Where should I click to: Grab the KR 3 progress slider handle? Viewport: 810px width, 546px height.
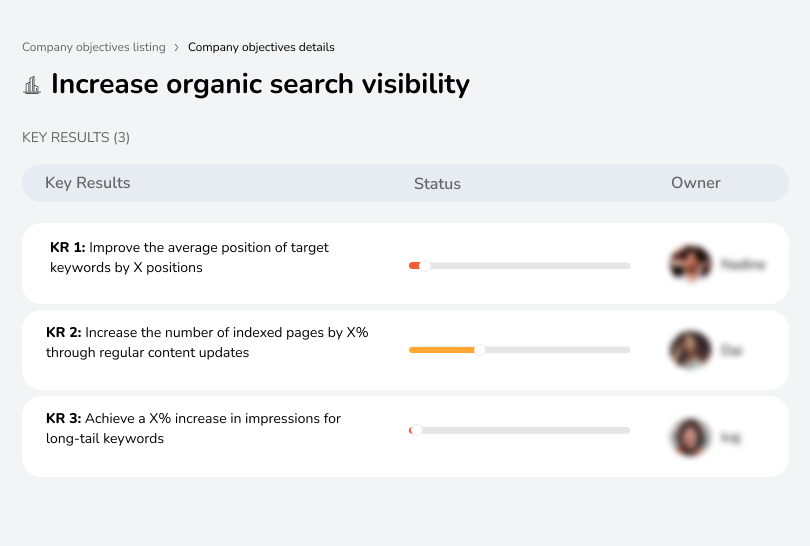tap(416, 430)
